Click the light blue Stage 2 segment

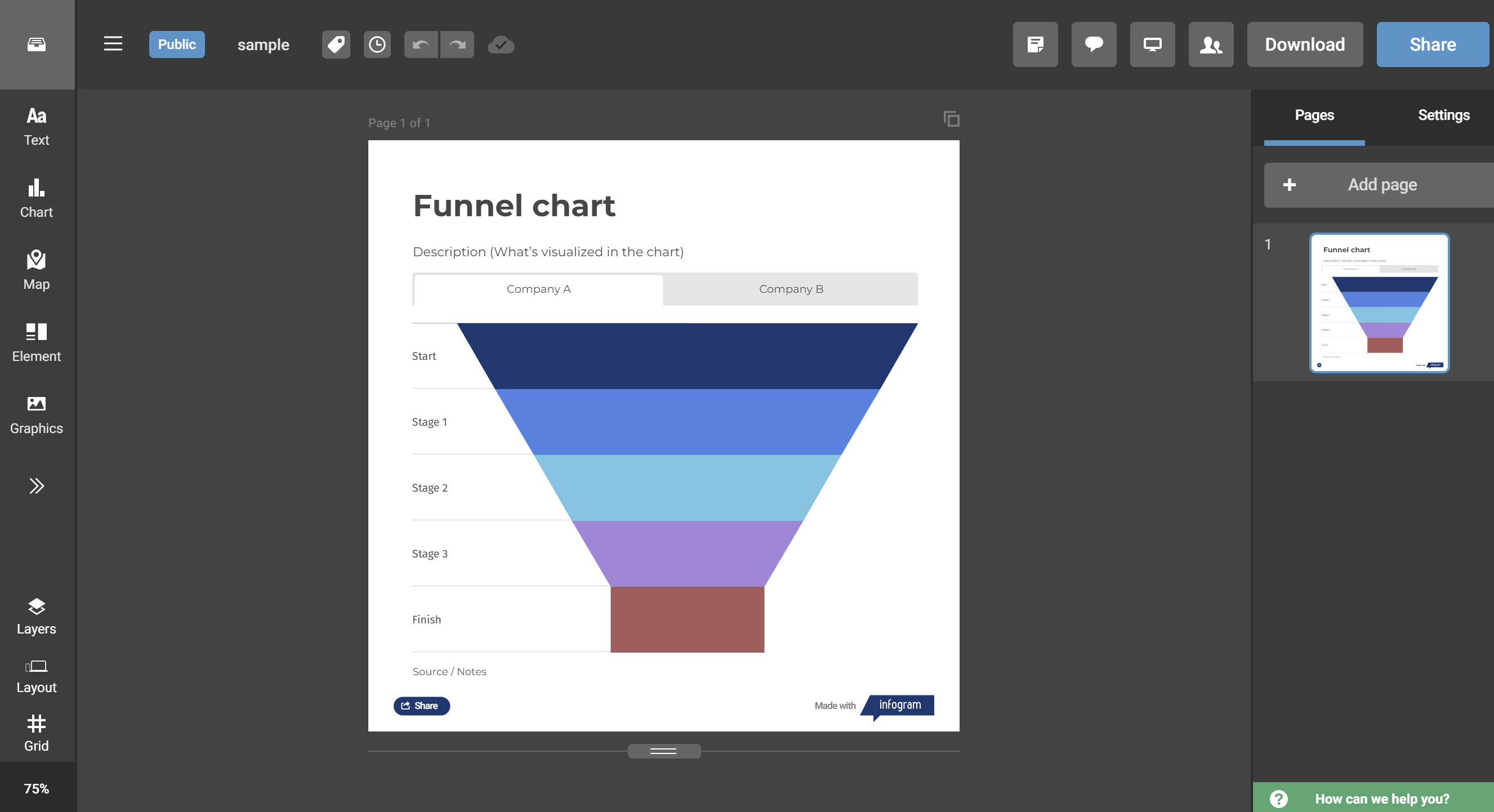click(x=687, y=488)
